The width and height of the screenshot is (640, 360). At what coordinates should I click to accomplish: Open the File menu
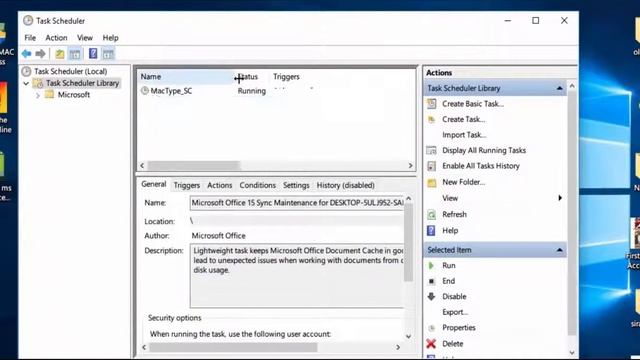tap(30, 38)
